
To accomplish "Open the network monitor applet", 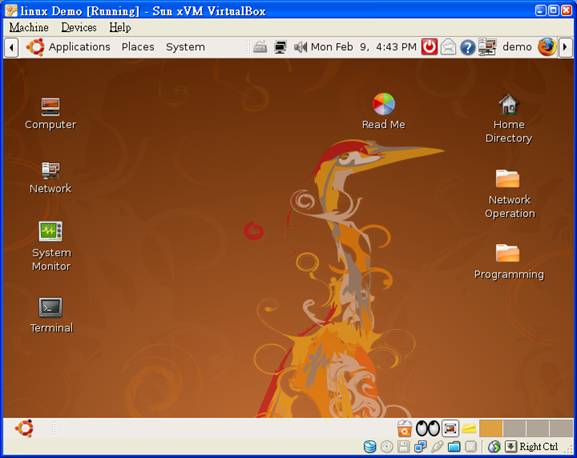I will tap(280, 47).
